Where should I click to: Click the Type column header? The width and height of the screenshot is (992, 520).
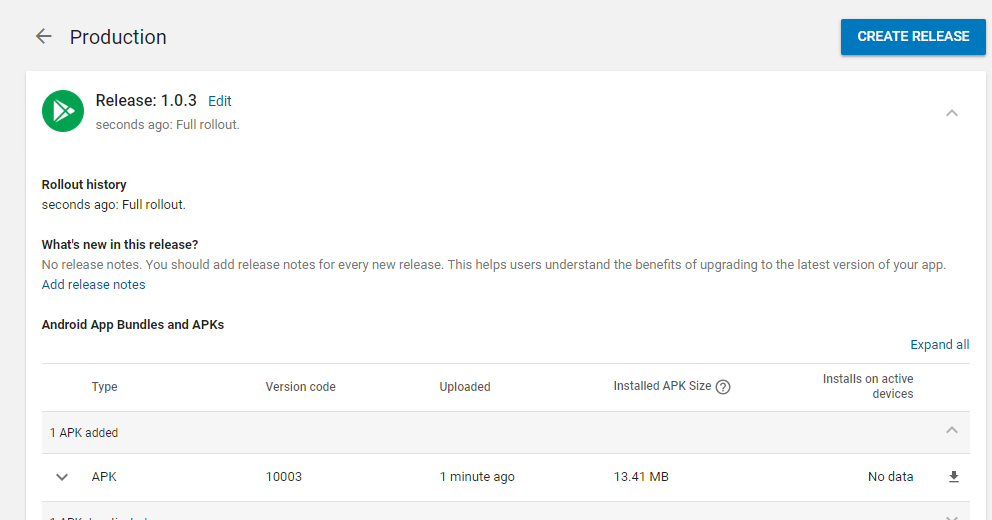[104, 387]
